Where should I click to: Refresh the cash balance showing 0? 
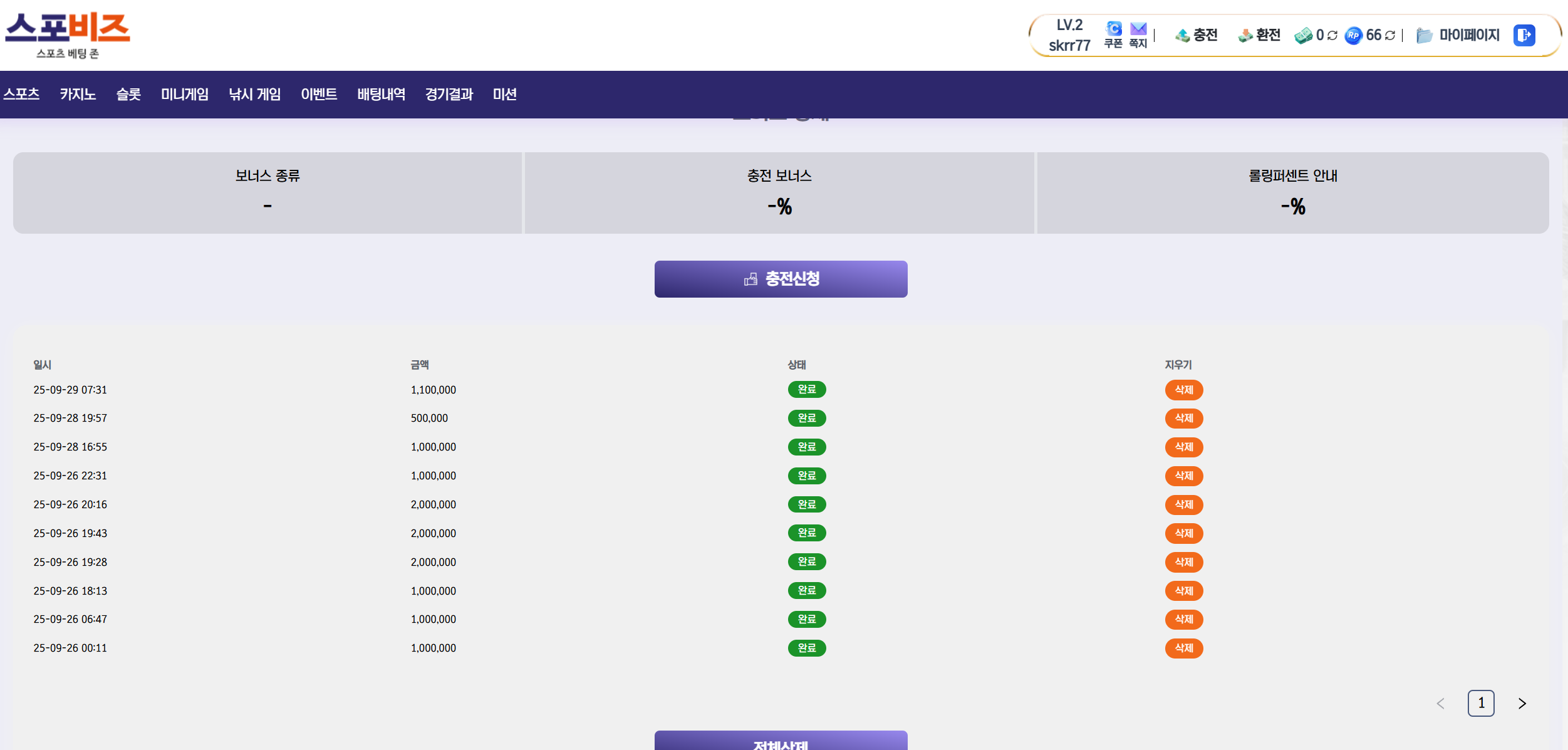pos(1332,36)
